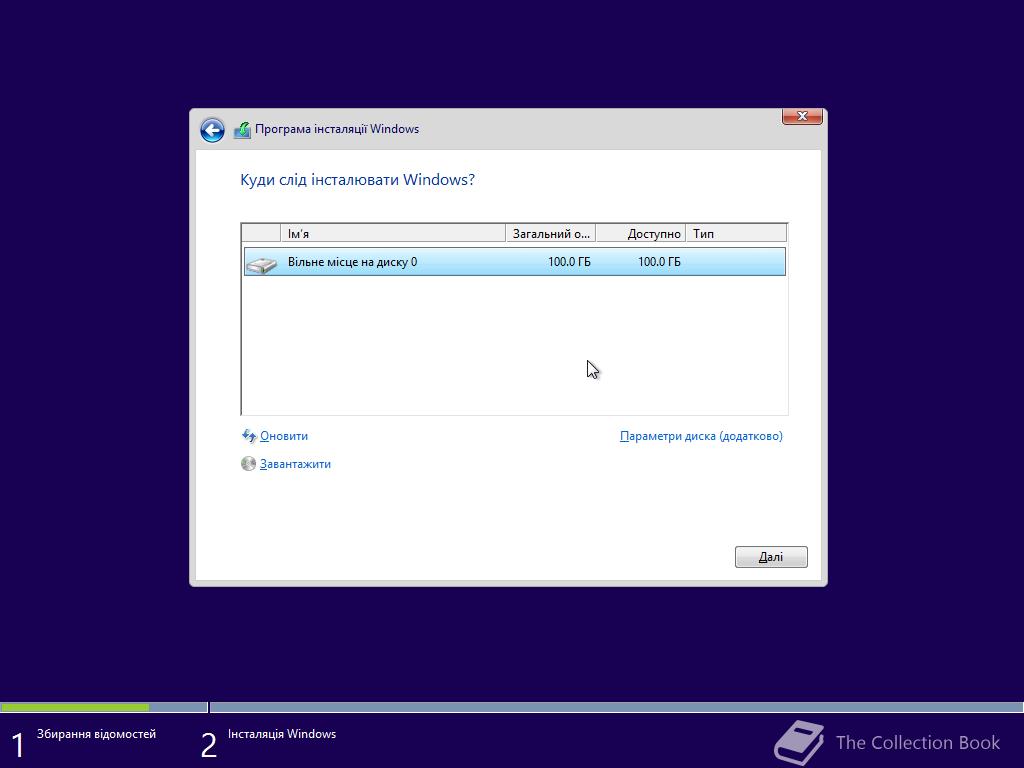1024x768 pixels.
Task: Select row Вільне місце на диску 0
Action: (x=515, y=262)
